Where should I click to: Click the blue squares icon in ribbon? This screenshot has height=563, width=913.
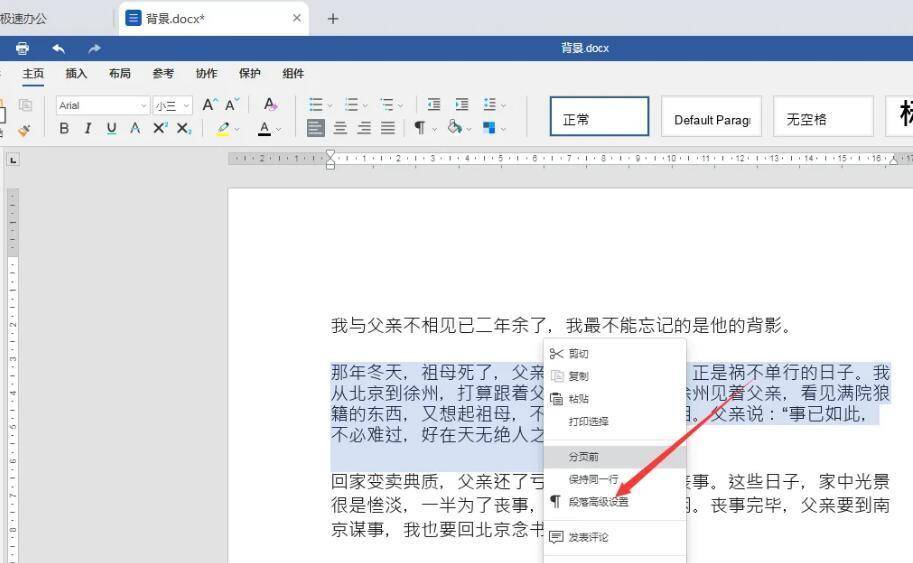point(489,128)
